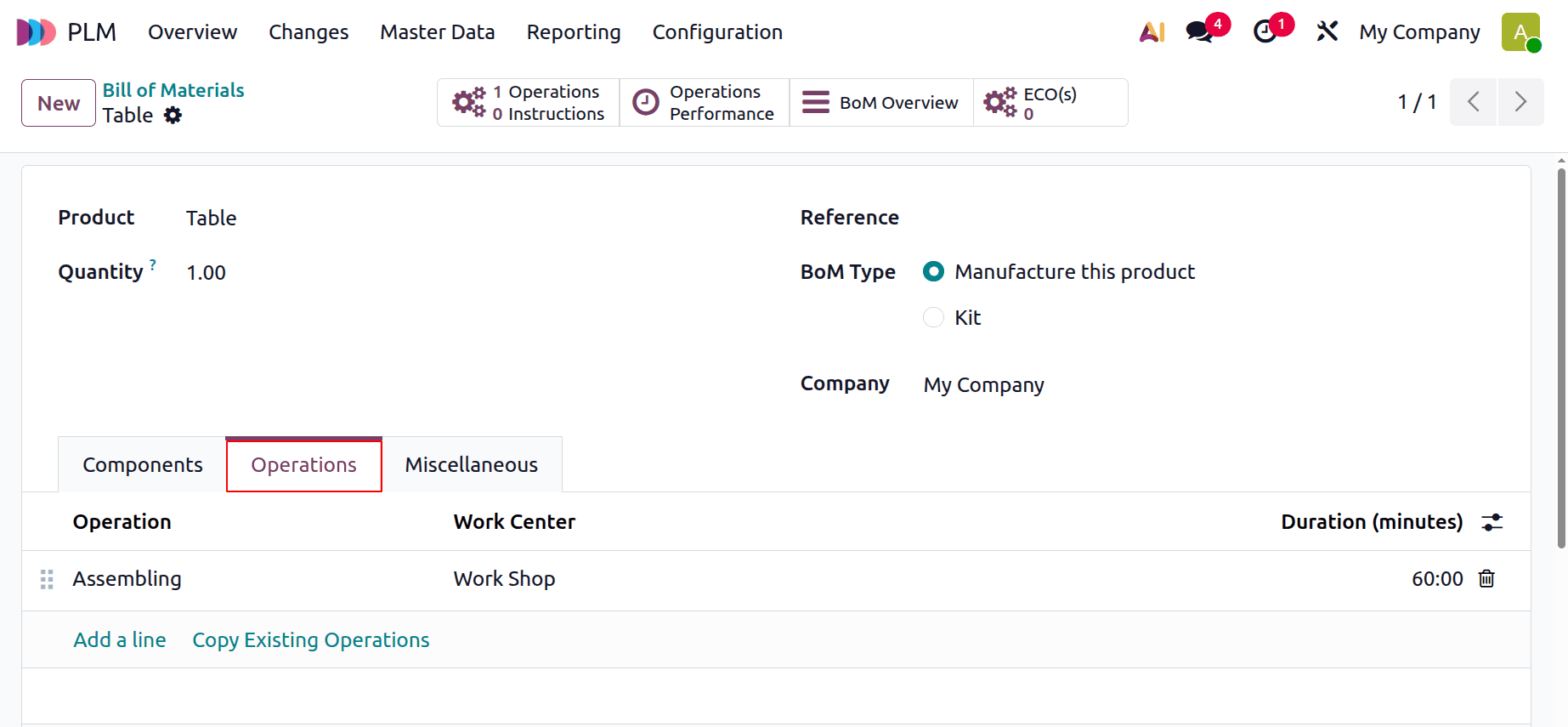The width and height of the screenshot is (1568, 727).
Task: Switch to the Components tab
Action: click(x=143, y=465)
